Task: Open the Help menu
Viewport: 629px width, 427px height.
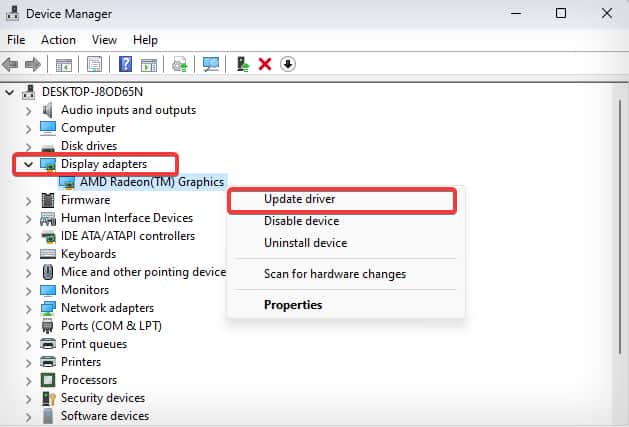Action: 145,40
